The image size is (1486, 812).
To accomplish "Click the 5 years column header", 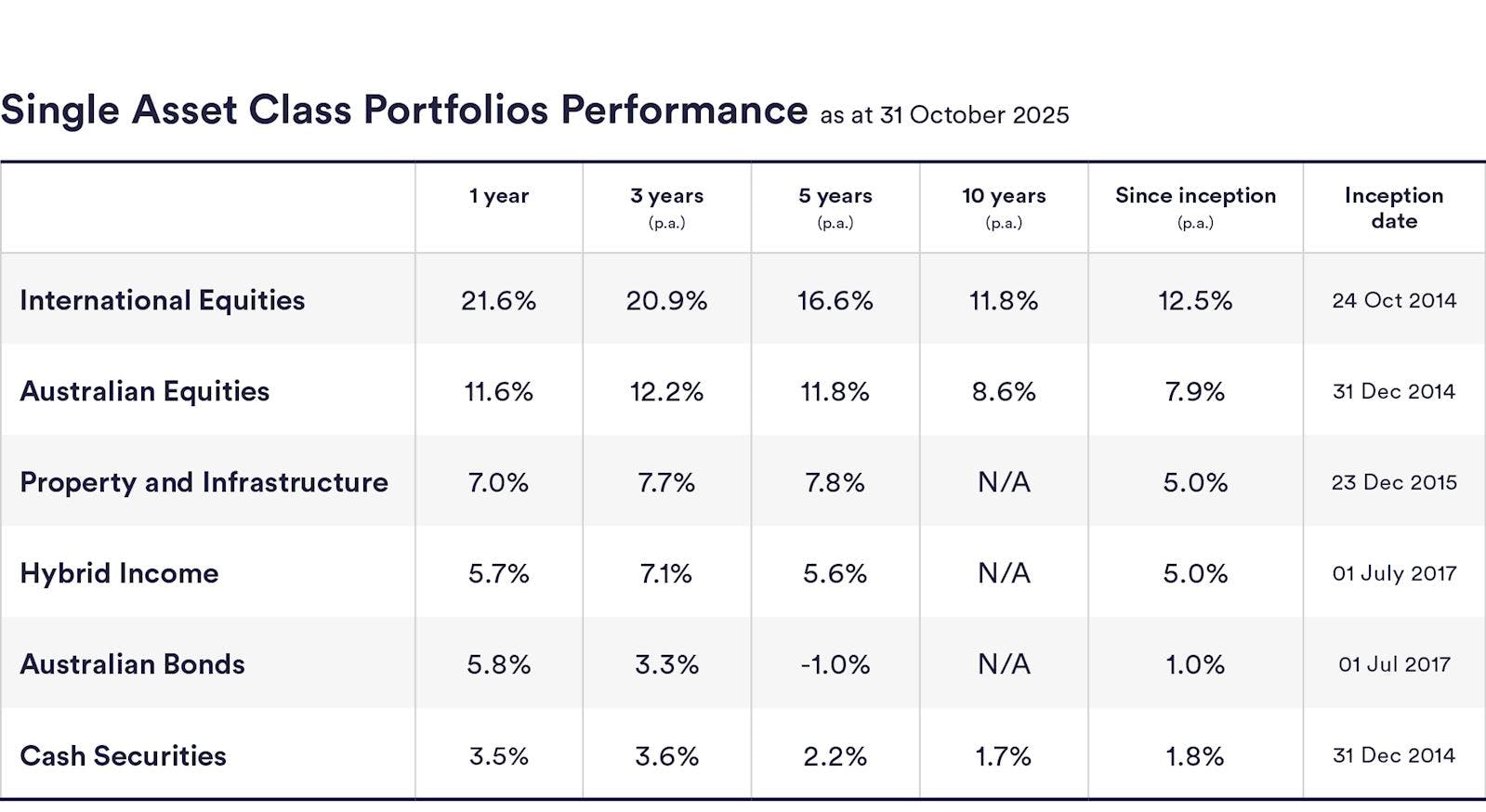I will 835,196.
